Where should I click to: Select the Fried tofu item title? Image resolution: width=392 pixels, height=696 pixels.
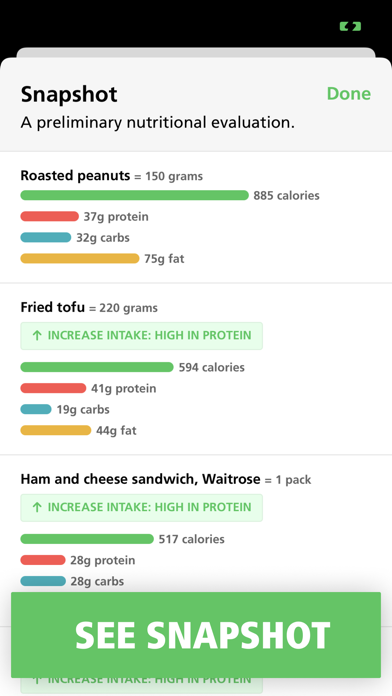coord(52,307)
